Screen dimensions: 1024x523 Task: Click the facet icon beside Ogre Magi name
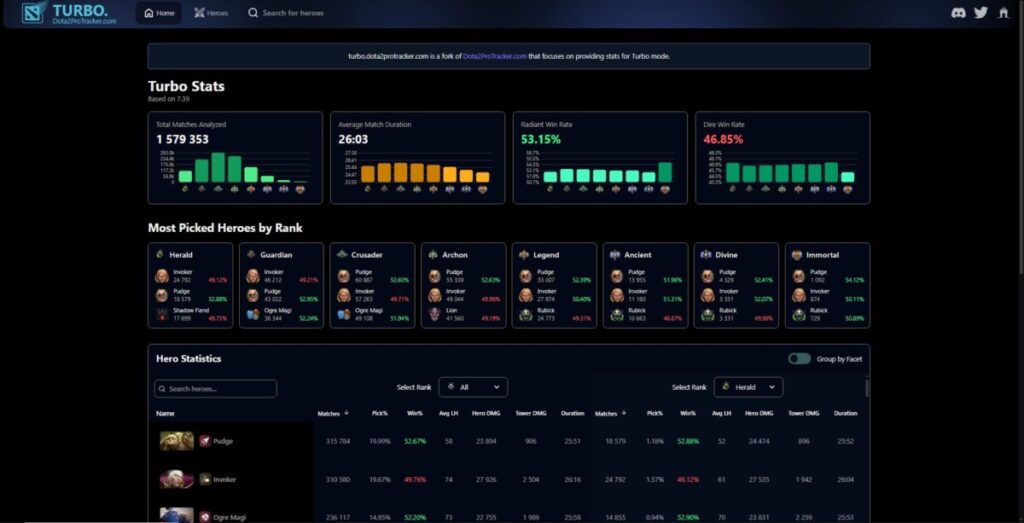pyautogui.click(x=205, y=516)
